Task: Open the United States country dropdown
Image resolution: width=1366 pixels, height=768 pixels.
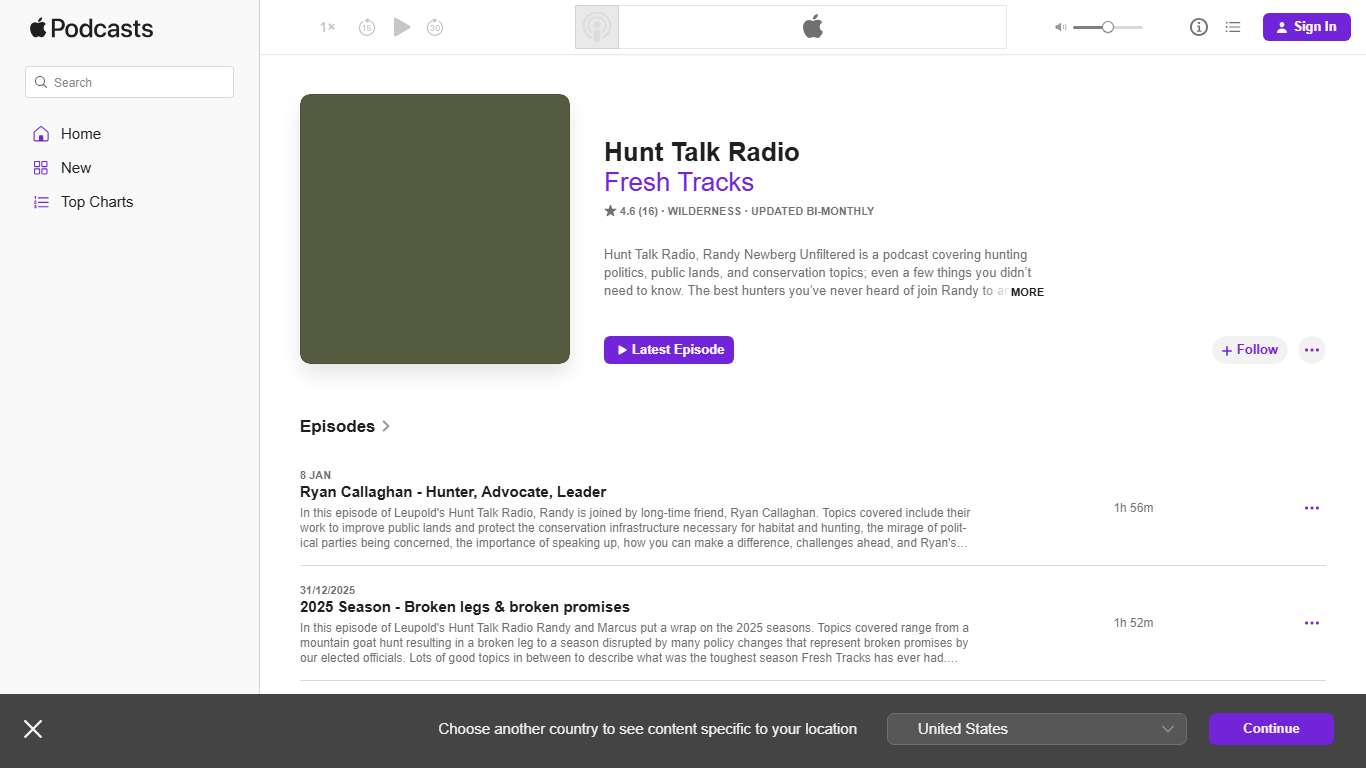Action: tap(1036, 728)
